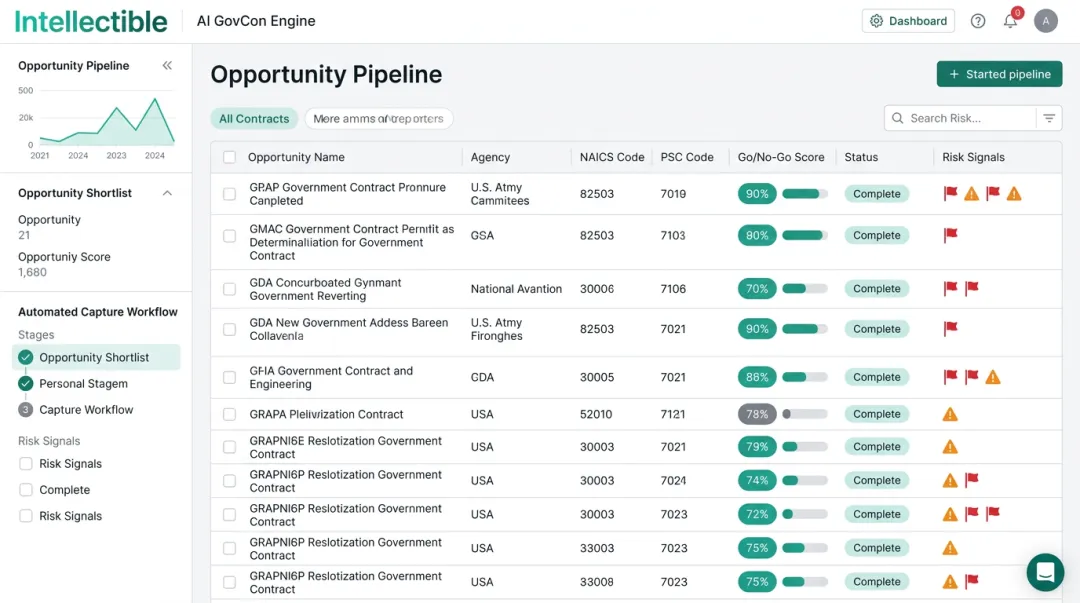Click red flag in 33008 row
The image size is (1080, 603).
(972, 581)
